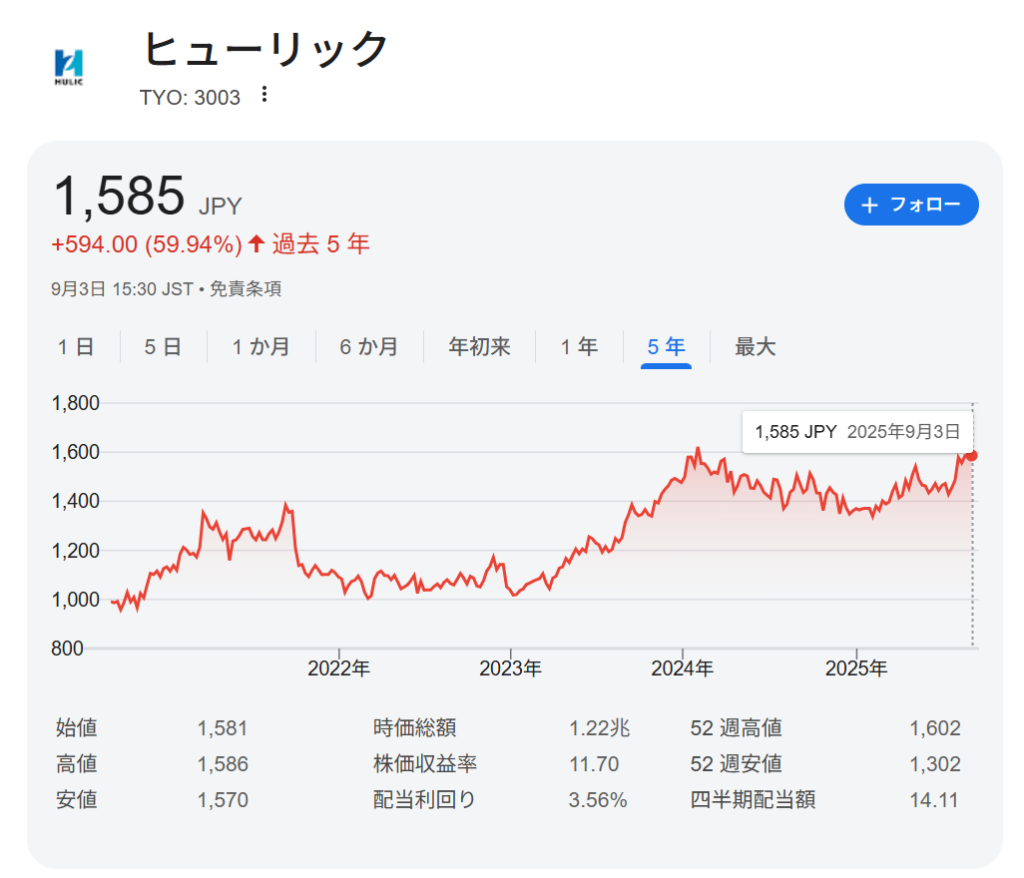Switch to the 1か月 range tab
Image resolution: width=1024 pixels, height=878 pixels.
(x=261, y=347)
